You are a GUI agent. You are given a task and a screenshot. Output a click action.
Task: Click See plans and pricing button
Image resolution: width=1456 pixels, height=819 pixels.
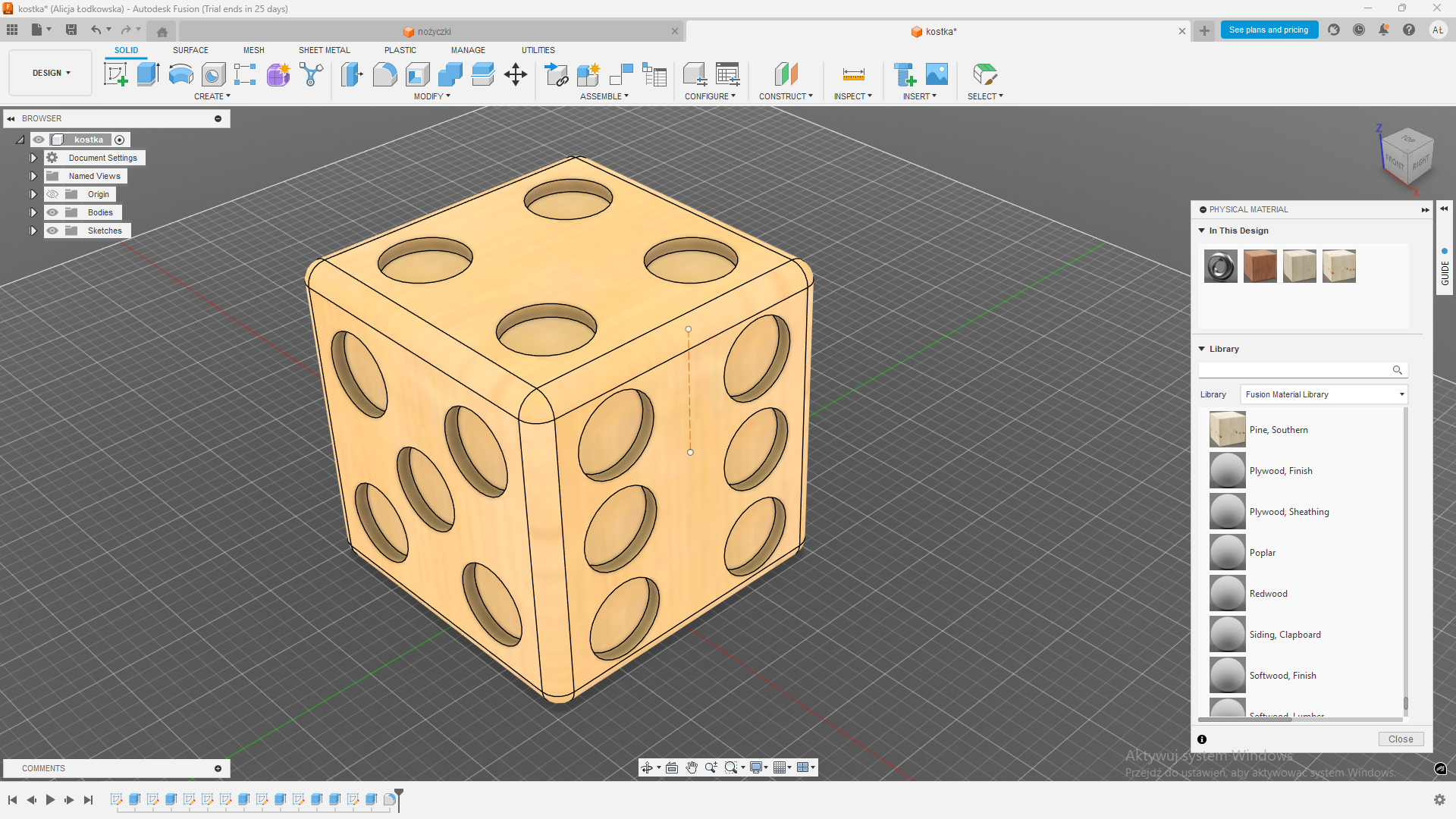tap(1268, 30)
